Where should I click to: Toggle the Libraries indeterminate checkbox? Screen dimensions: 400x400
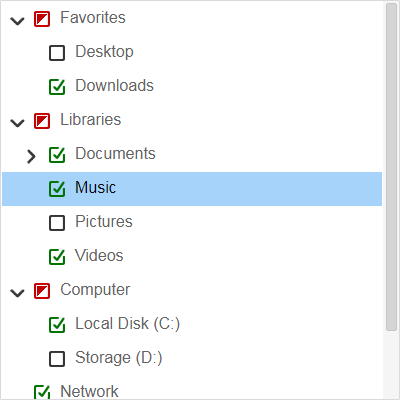tap(42, 121)
